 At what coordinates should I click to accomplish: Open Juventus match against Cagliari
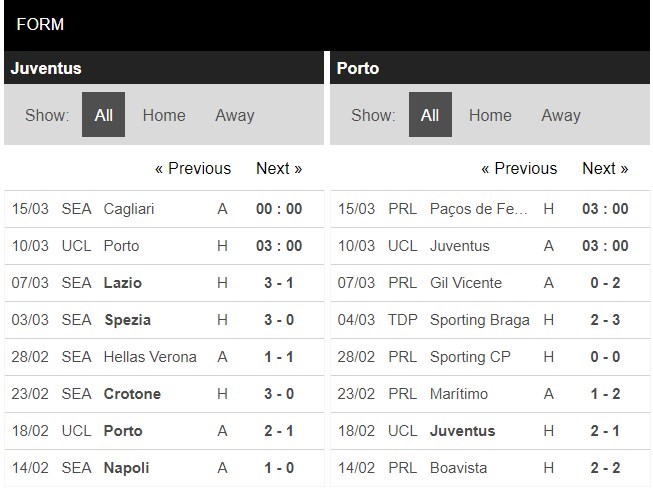129,209
